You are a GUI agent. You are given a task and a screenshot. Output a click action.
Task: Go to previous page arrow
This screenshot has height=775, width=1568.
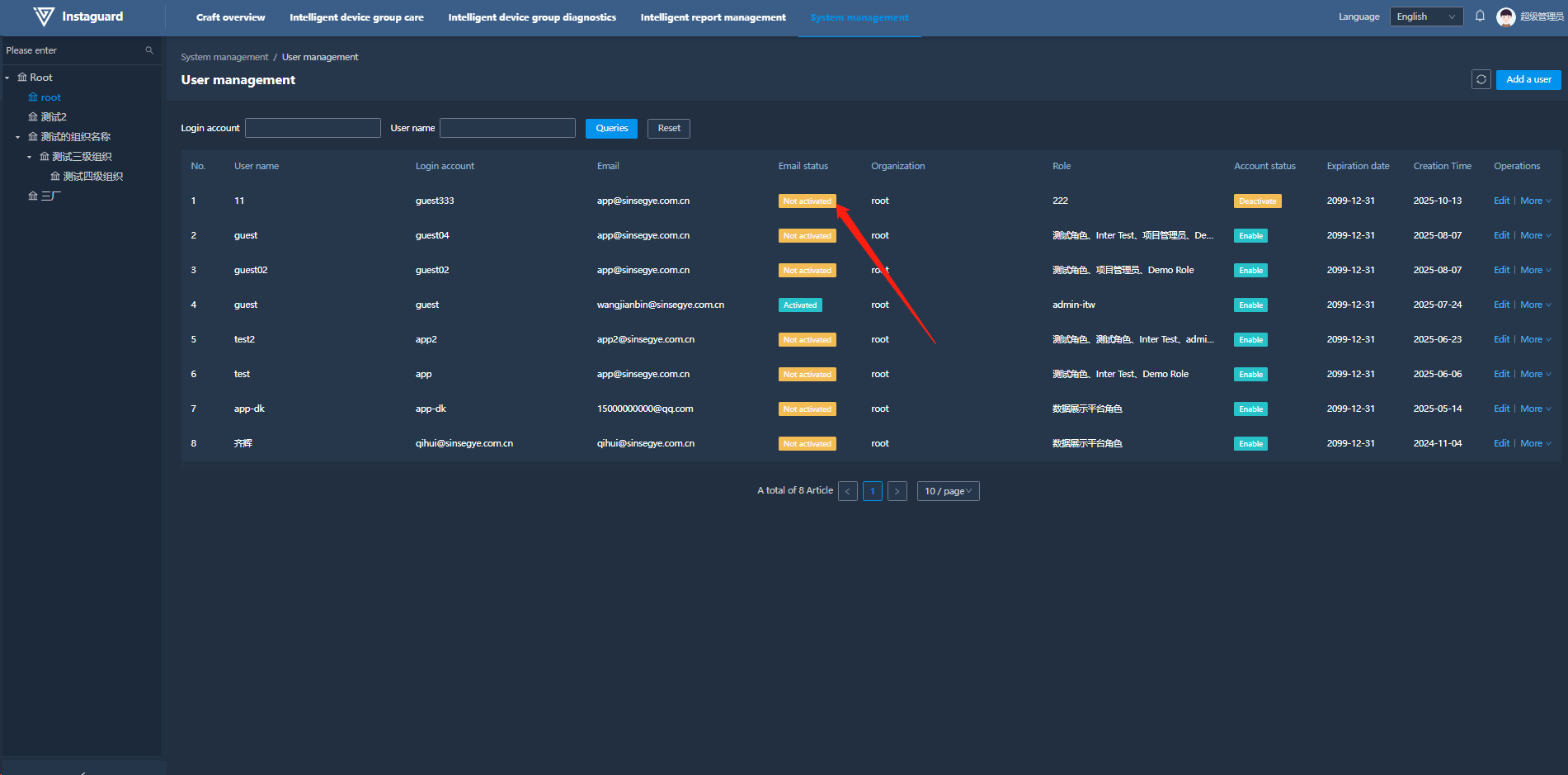(847, 491)
